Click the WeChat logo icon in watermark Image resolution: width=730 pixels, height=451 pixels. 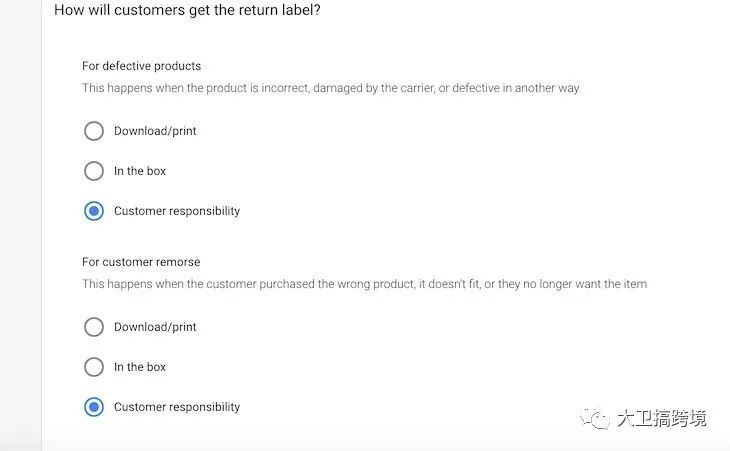[595, 418]
